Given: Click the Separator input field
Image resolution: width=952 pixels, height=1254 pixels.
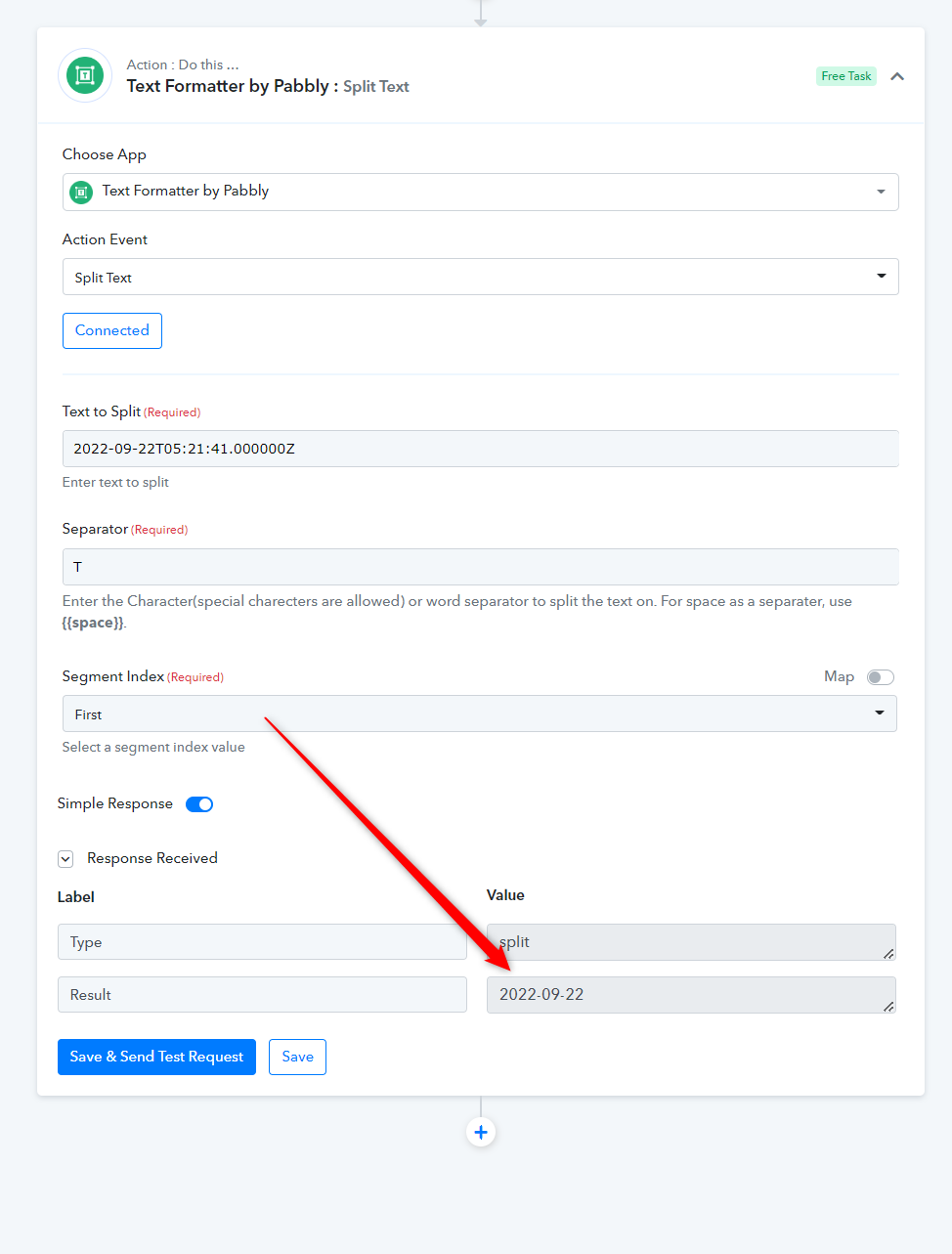Looking at the screenshot, I should click(481, 567).
